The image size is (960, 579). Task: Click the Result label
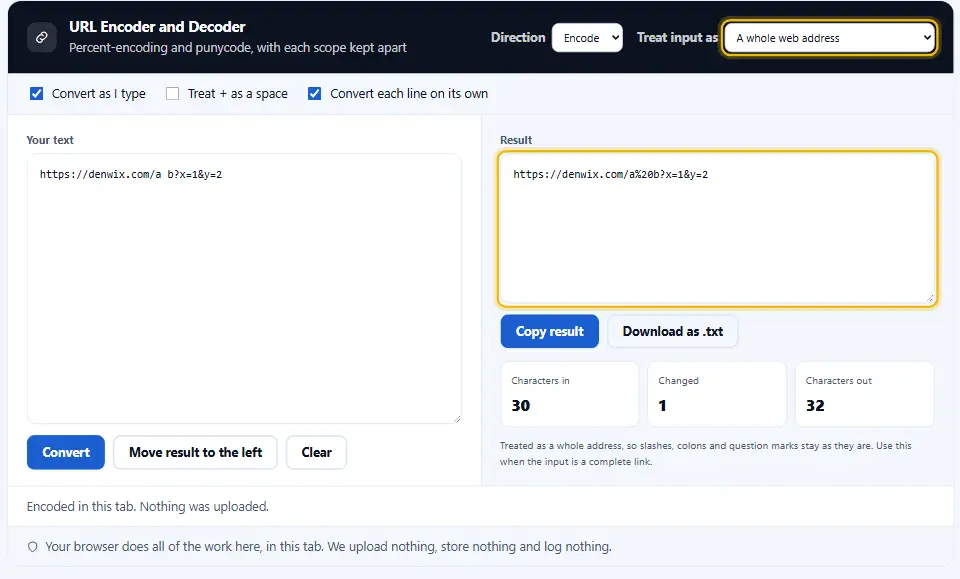[516, 140]
